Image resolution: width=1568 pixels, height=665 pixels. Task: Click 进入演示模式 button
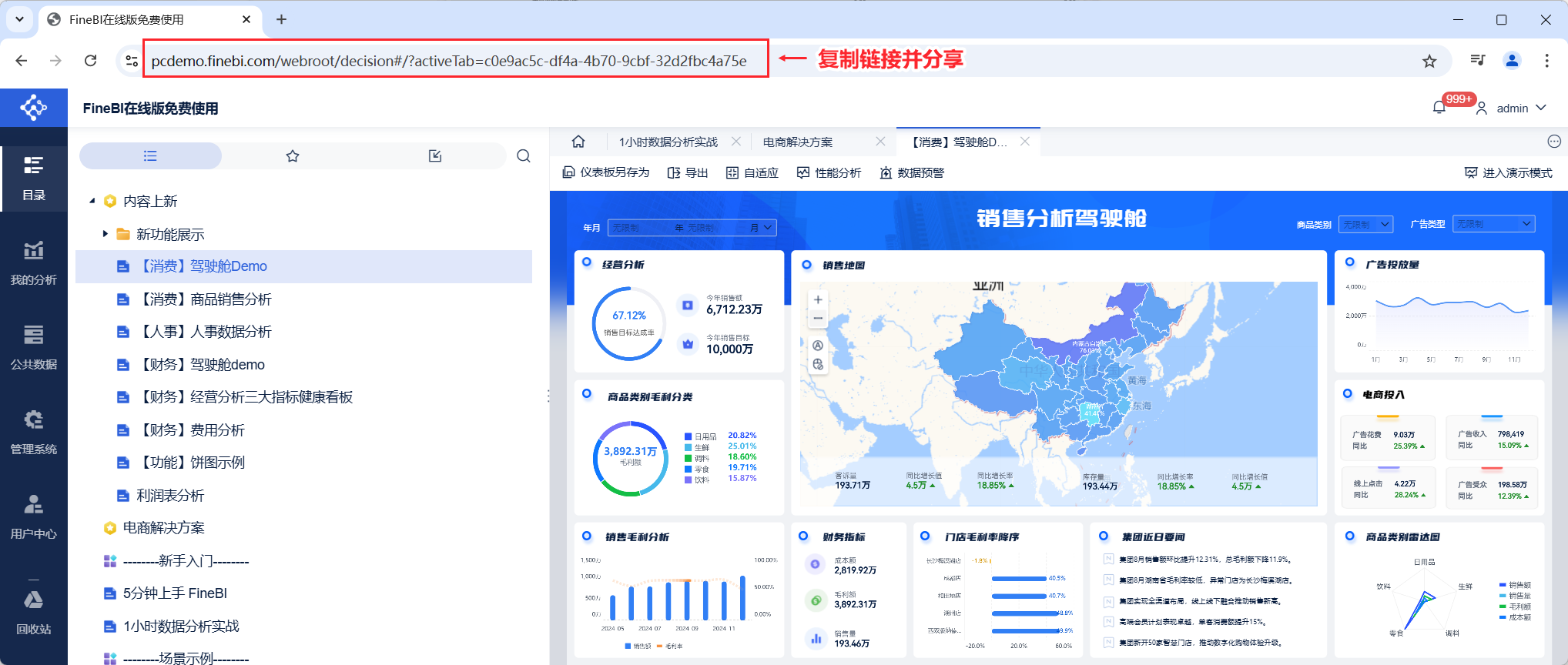point(1508,172)
